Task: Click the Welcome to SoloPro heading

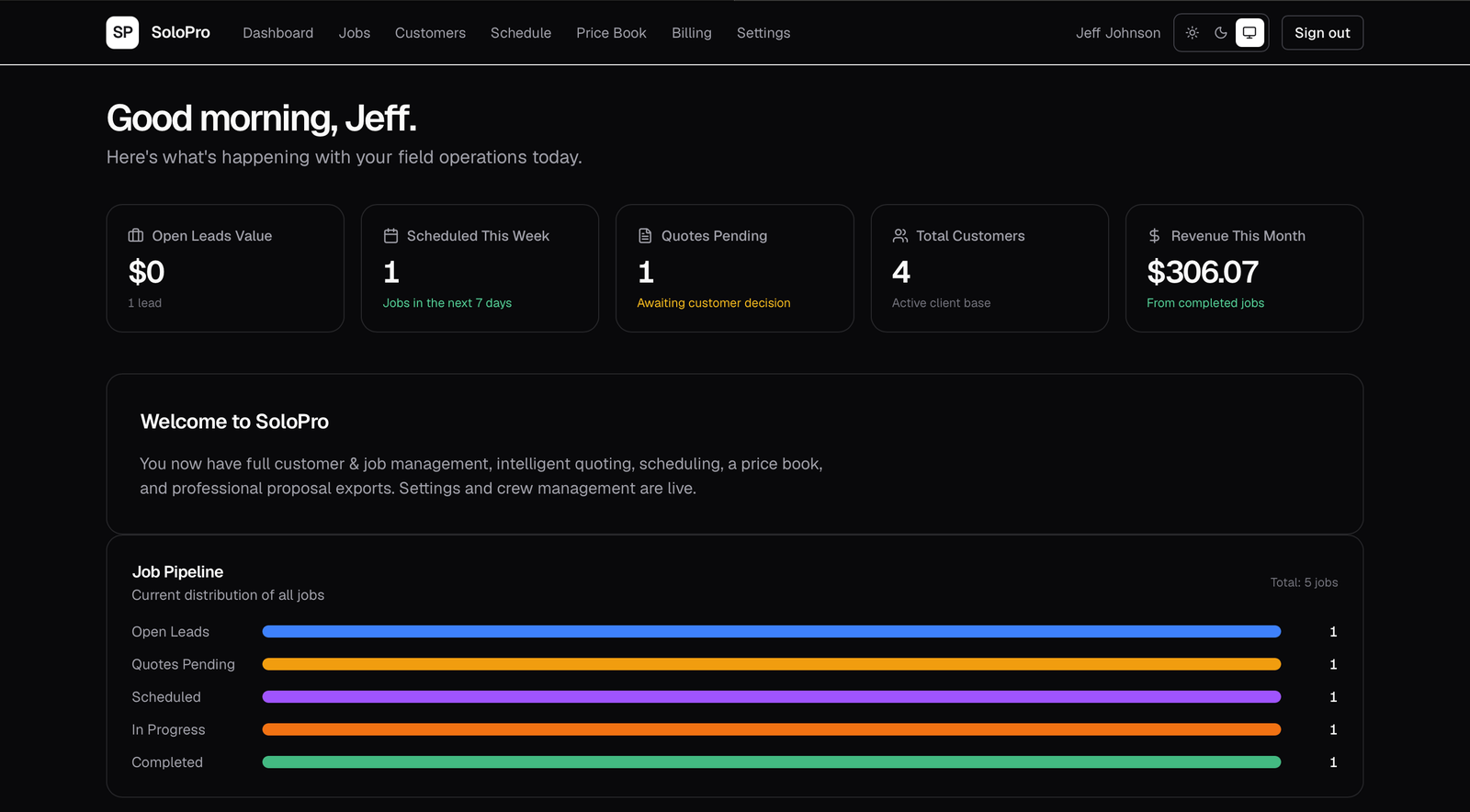Action: (234, 422)
